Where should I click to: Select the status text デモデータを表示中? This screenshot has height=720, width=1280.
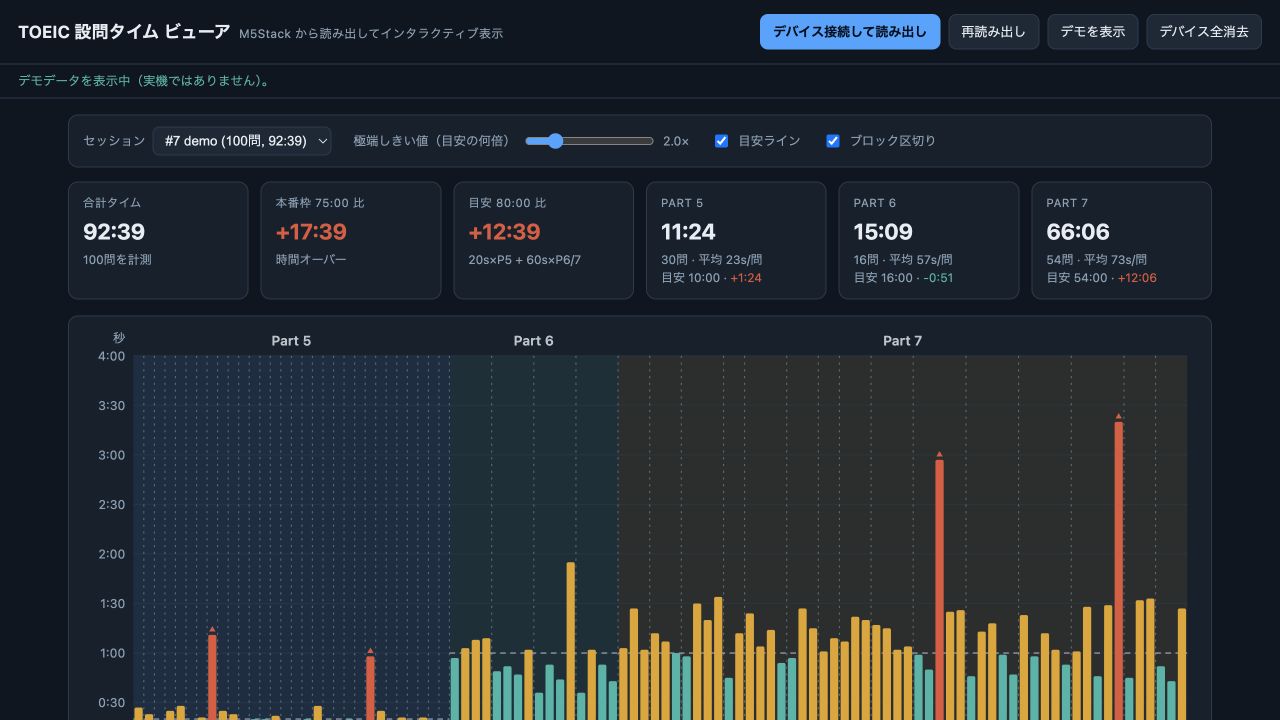point(145,81)
